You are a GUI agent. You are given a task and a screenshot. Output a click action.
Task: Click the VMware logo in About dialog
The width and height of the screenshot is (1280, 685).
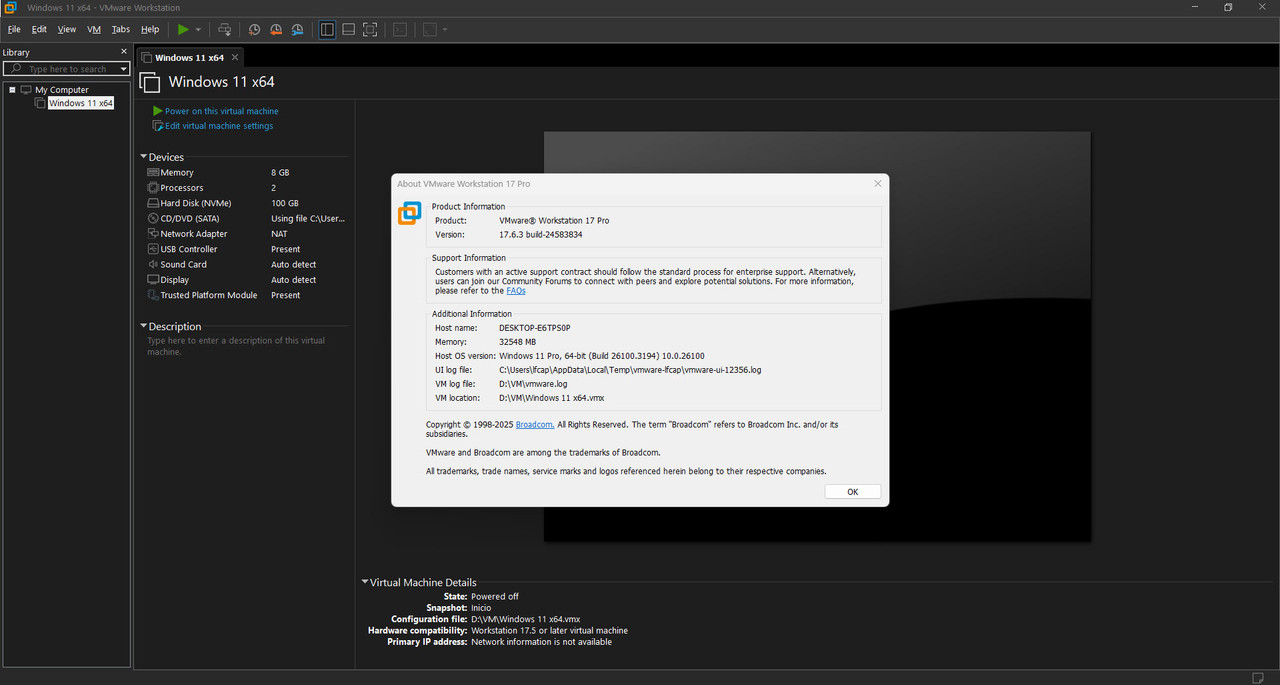coord(410,213)
